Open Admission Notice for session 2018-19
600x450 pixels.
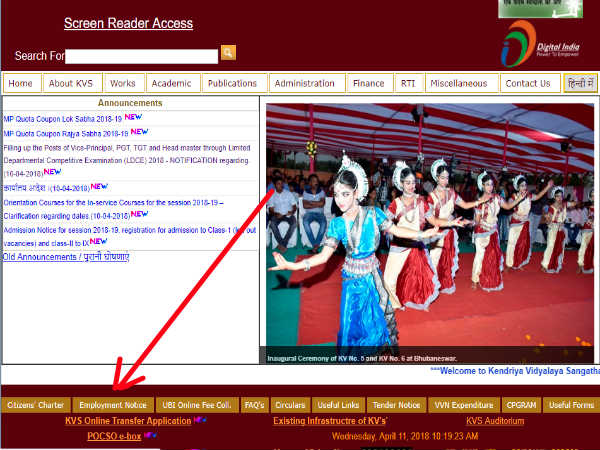pyautogui.click(x=129, y=236)
